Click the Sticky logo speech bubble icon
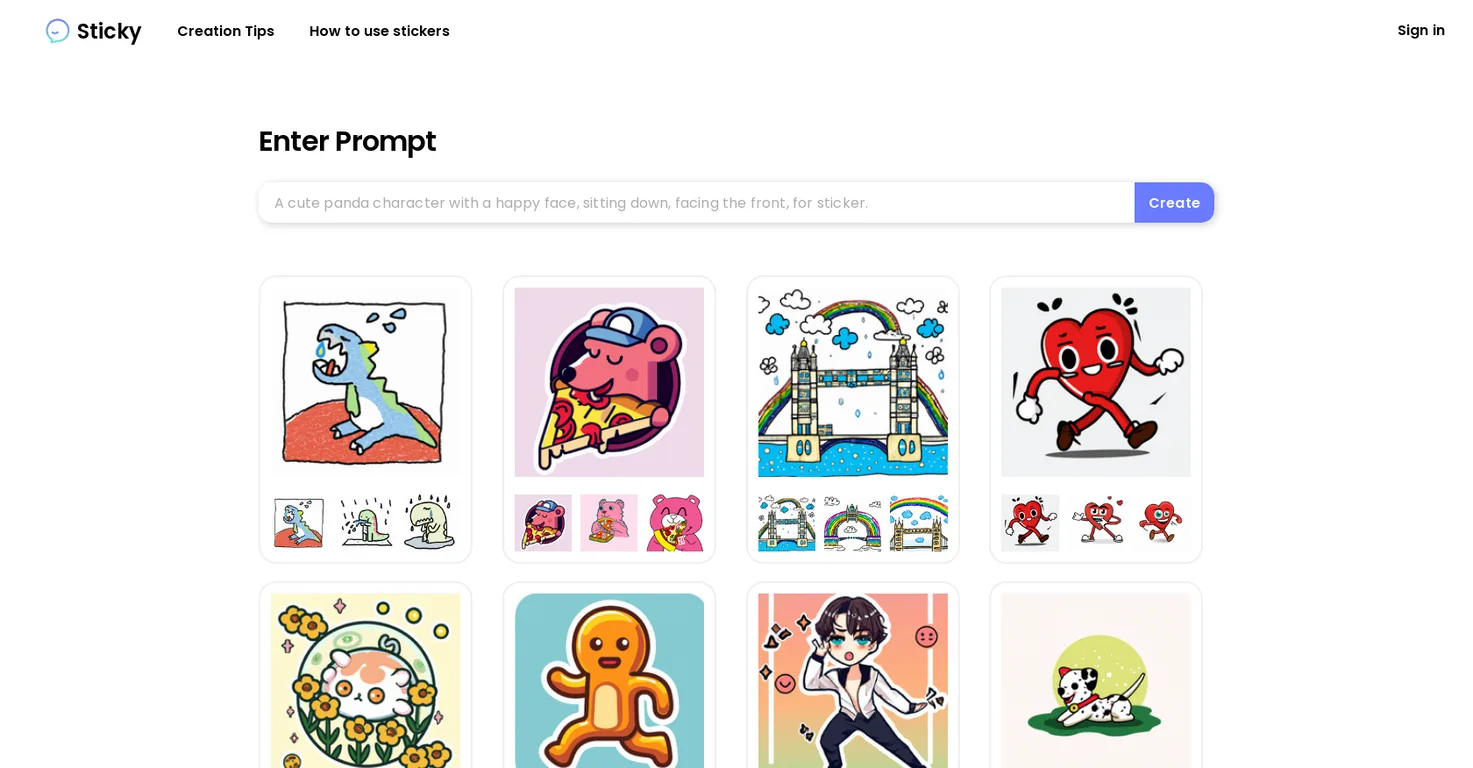The image size is (1473, 768). coord(58,31)
